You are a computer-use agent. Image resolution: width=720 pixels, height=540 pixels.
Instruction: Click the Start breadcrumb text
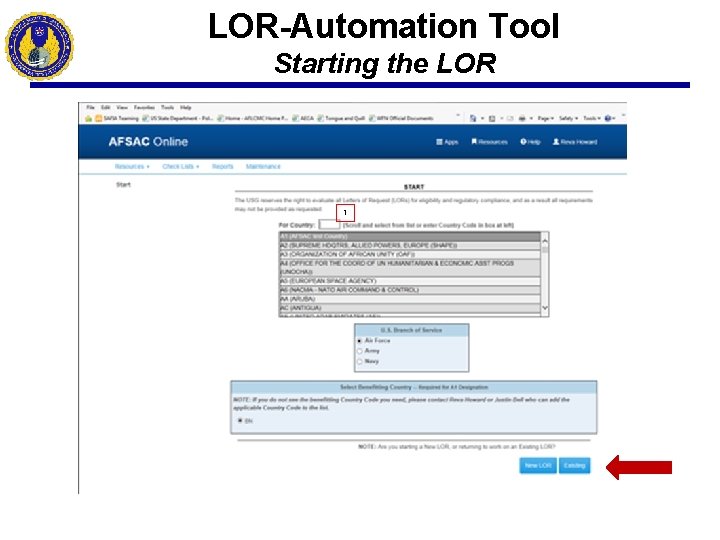[x=123, y=185]
